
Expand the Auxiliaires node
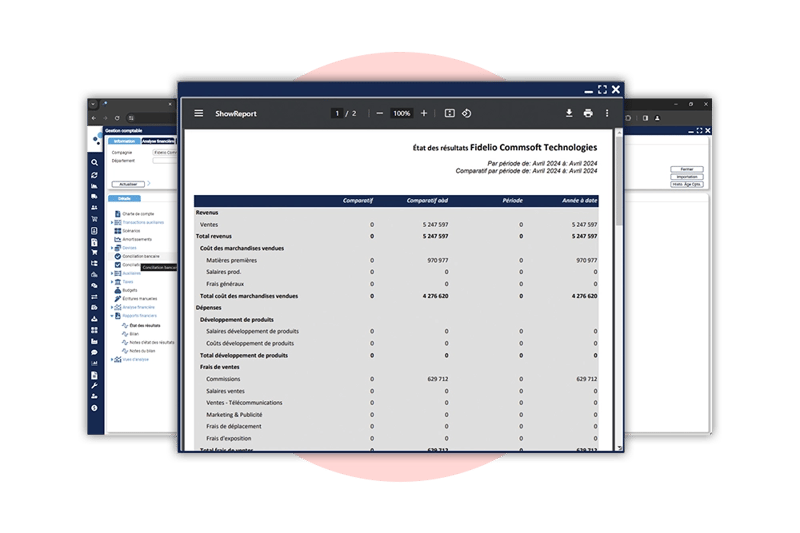pos(112,273)
